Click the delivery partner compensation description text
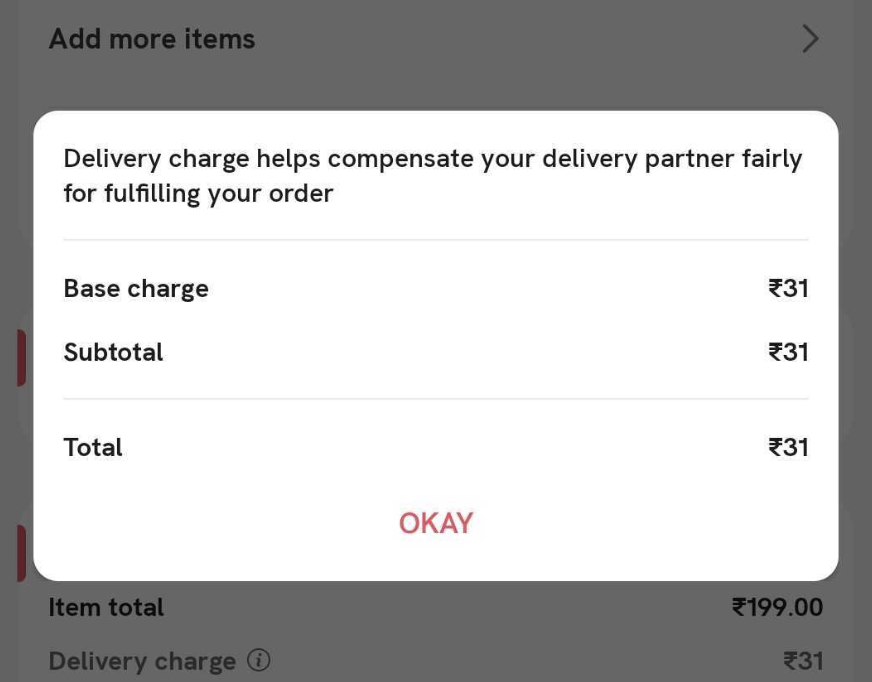 click(x=432, y=176)
